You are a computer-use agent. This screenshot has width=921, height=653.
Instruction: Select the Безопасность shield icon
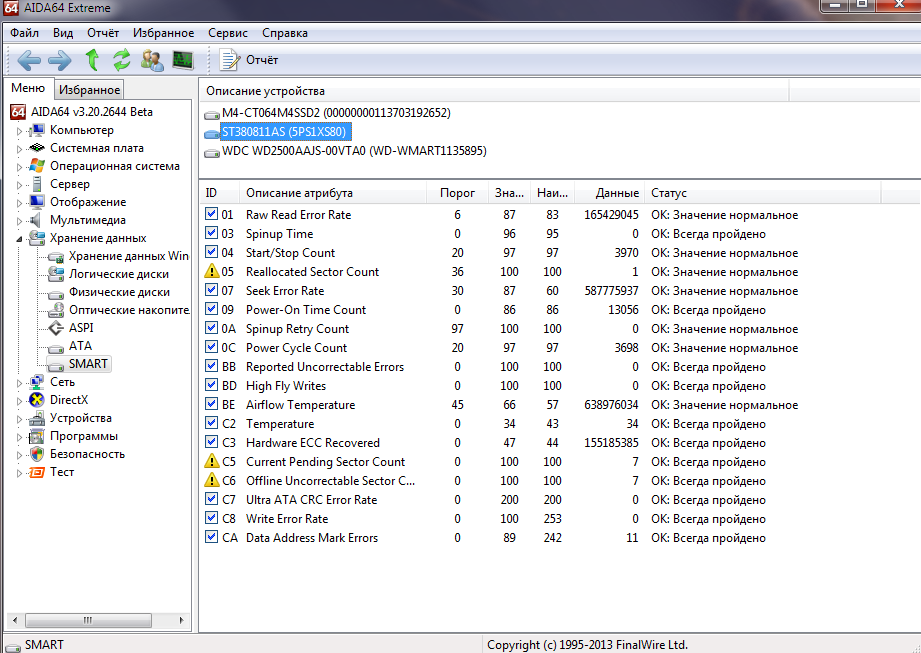click(x=37, y=454)
